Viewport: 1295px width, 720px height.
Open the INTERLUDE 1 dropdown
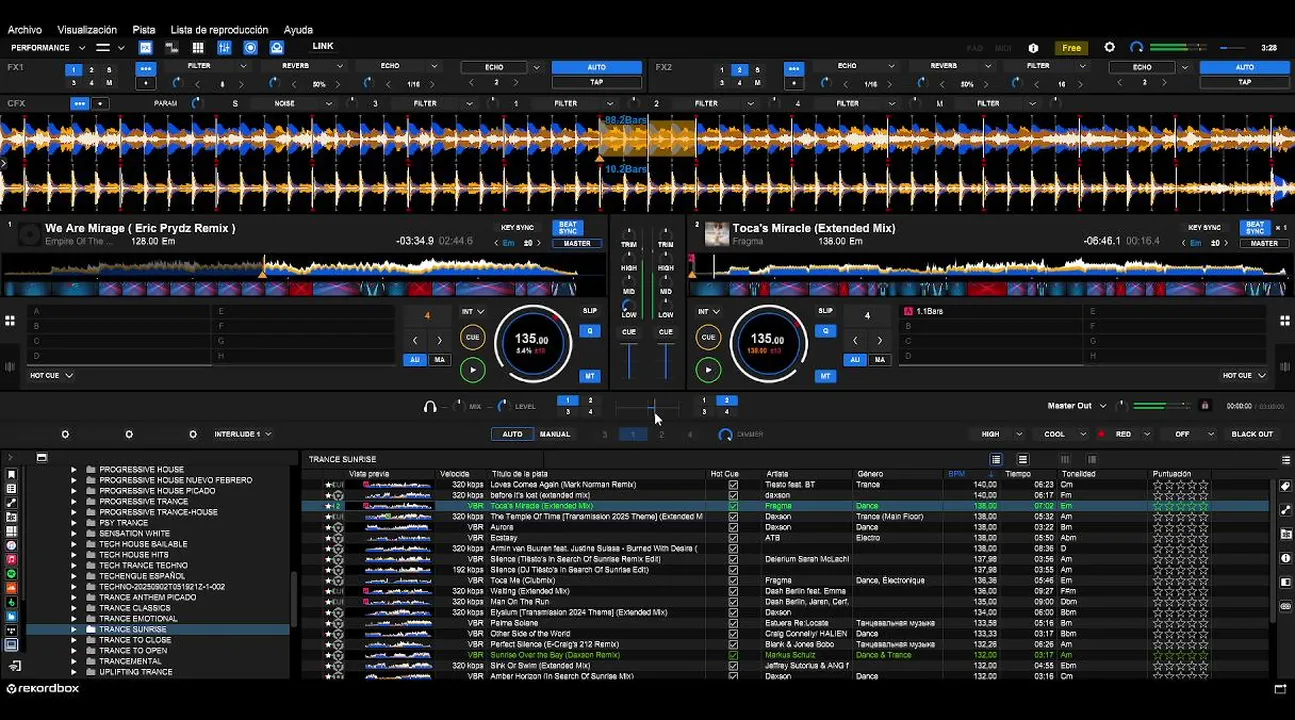(243, 434)
